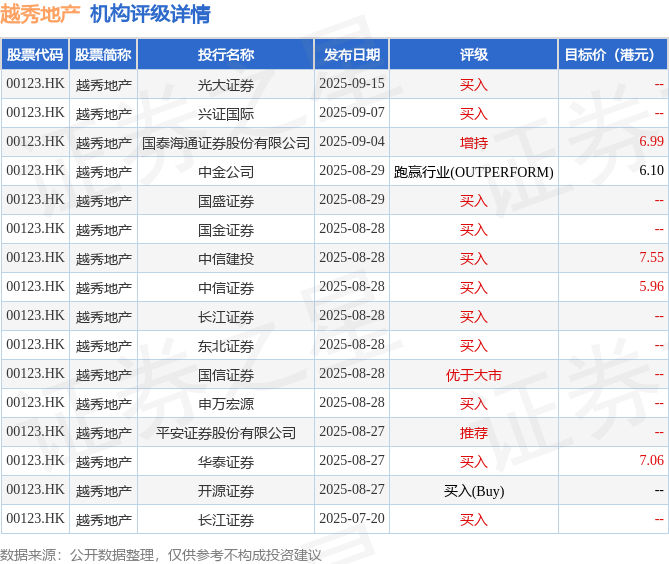Click the 跑赢行业(OUTPERFORM) rating

point(474,172)
